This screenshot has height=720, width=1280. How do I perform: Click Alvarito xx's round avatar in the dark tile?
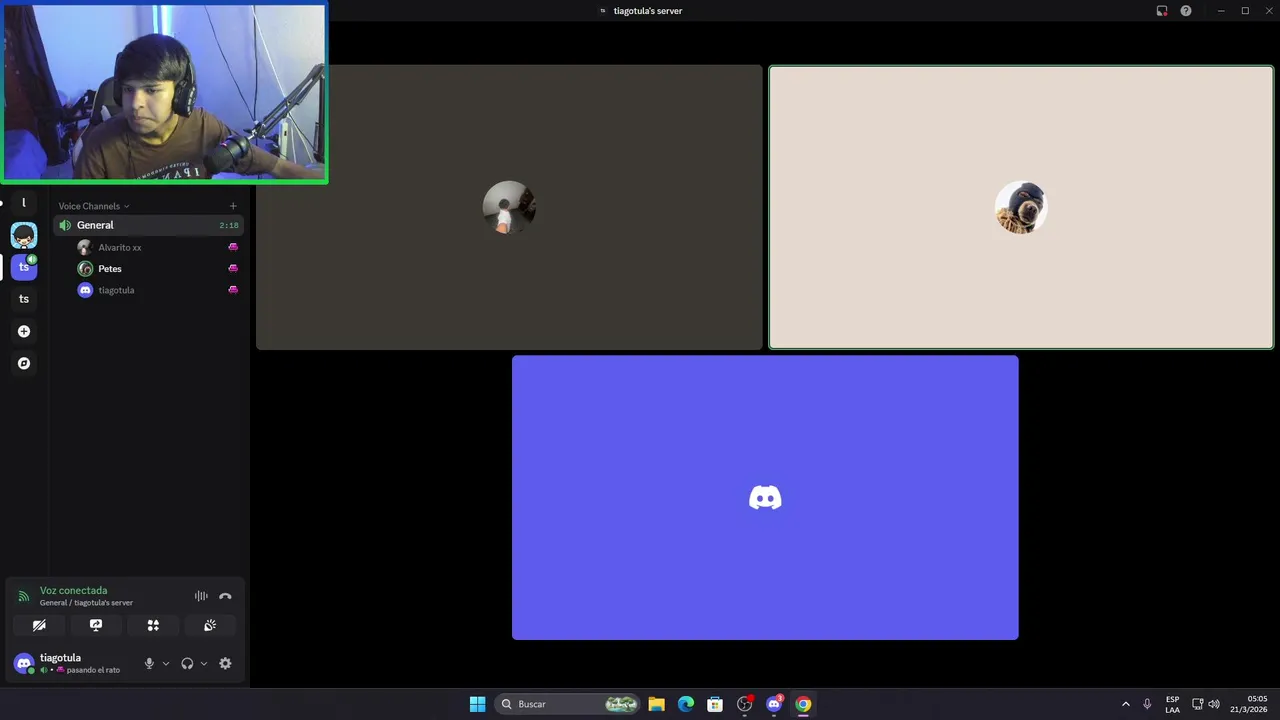click(509, 208)
